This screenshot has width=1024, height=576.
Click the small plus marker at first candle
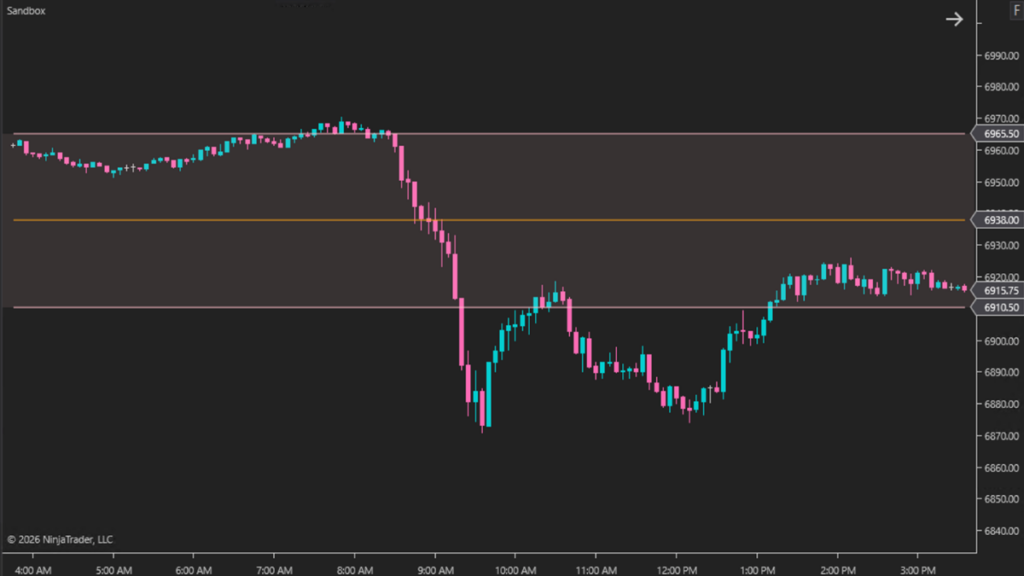13,145
